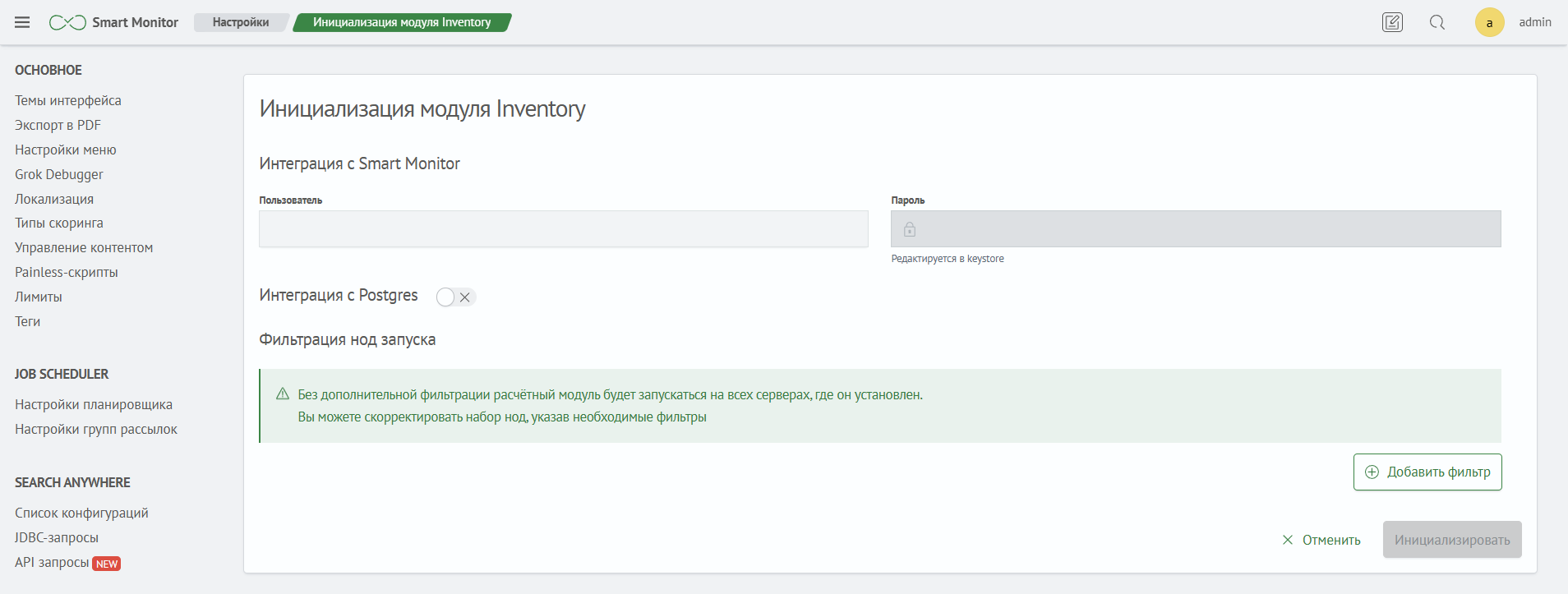This screenshot has width=1568, height=594.
Task: Open Grok Debugger in sidebar
Action: (x=59, y=174)
